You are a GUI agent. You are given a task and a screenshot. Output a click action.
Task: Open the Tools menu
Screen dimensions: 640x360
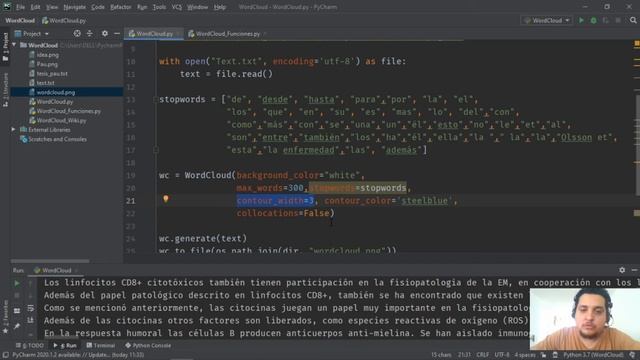click(x=160, y=7)
